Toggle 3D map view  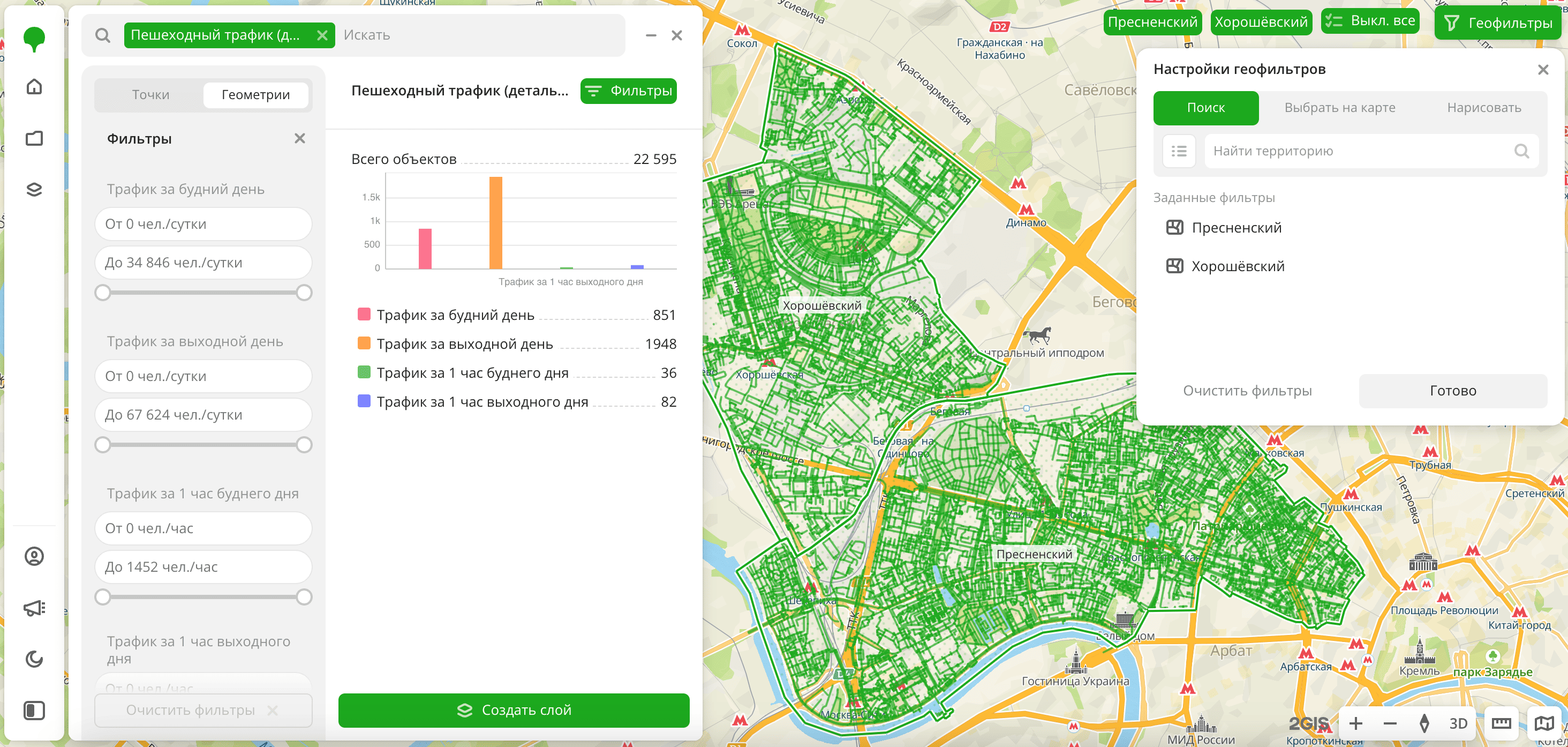[x=1458, y=723]
